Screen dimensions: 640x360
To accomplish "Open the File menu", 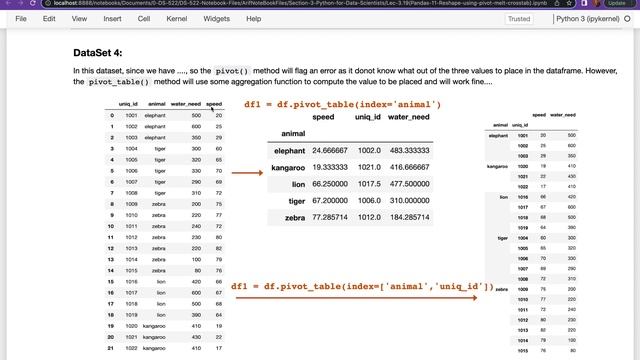I will point(21,19).
